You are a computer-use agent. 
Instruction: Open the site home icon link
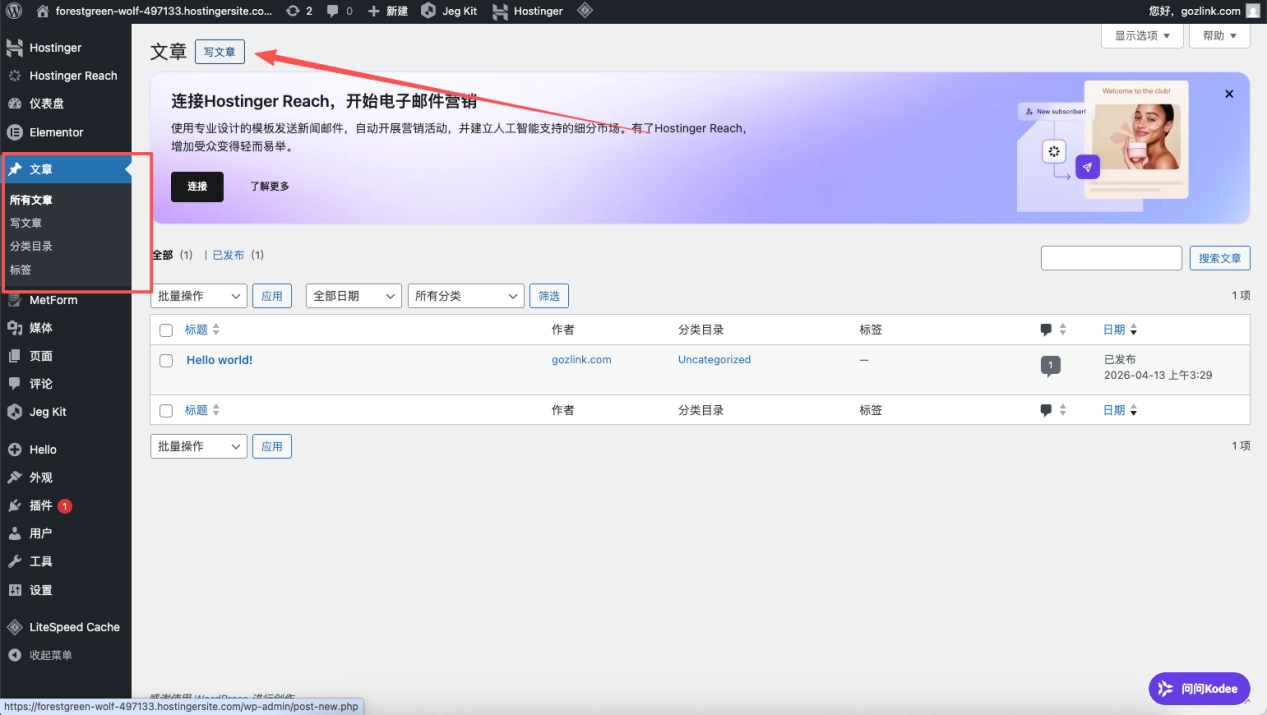click(42, 11)
